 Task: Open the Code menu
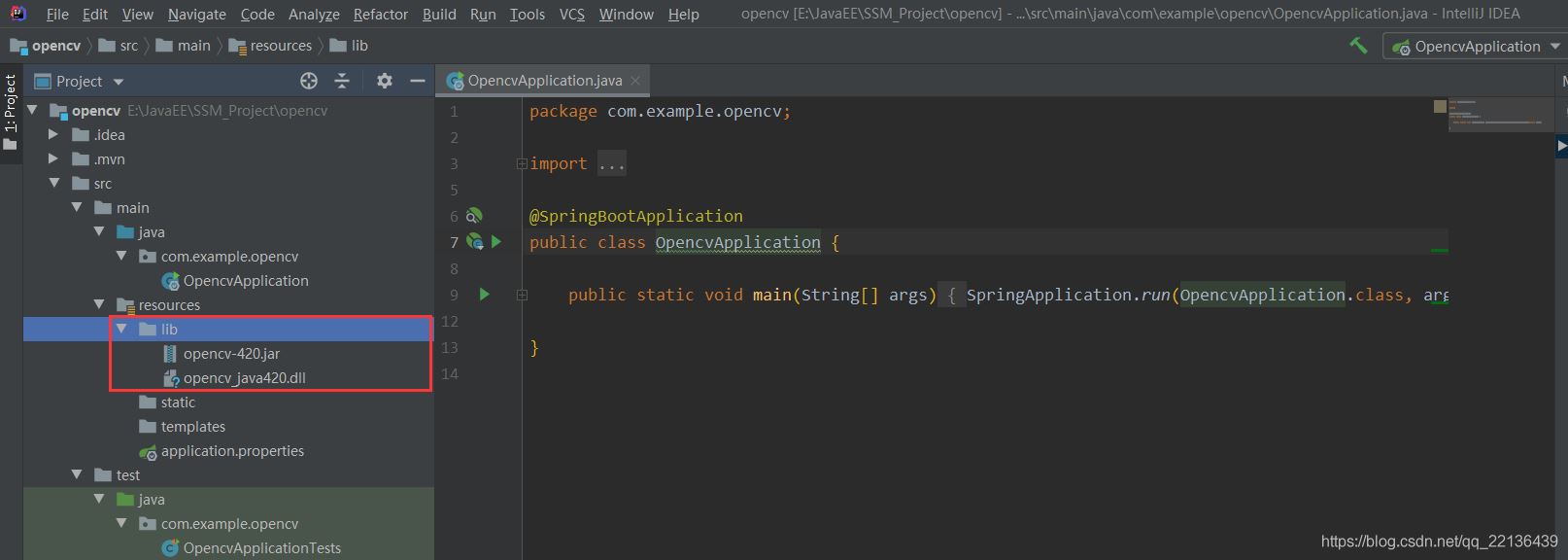click(257, 14)
